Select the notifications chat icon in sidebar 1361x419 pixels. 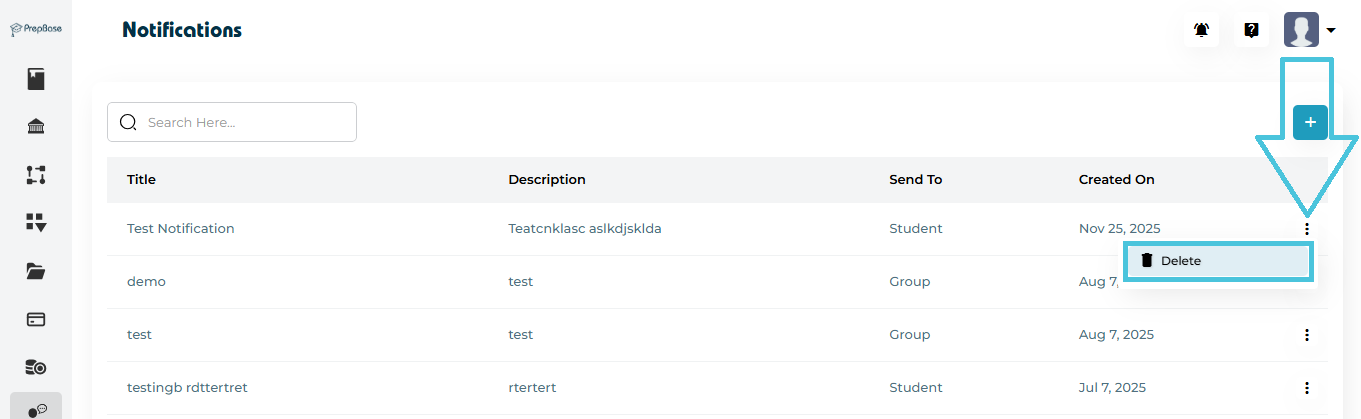point(36,410)
